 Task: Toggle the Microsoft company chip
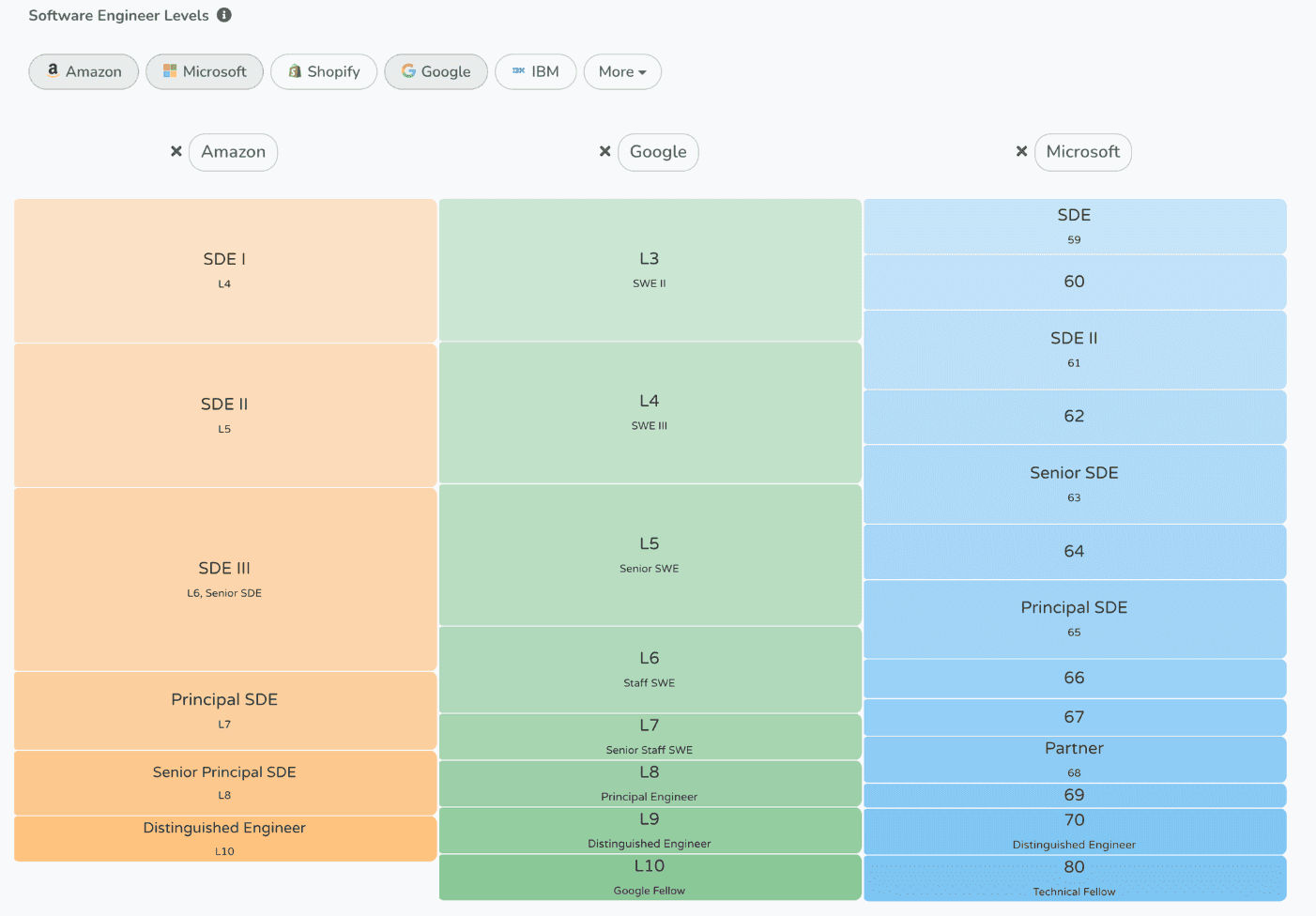(x=205, y=71)
